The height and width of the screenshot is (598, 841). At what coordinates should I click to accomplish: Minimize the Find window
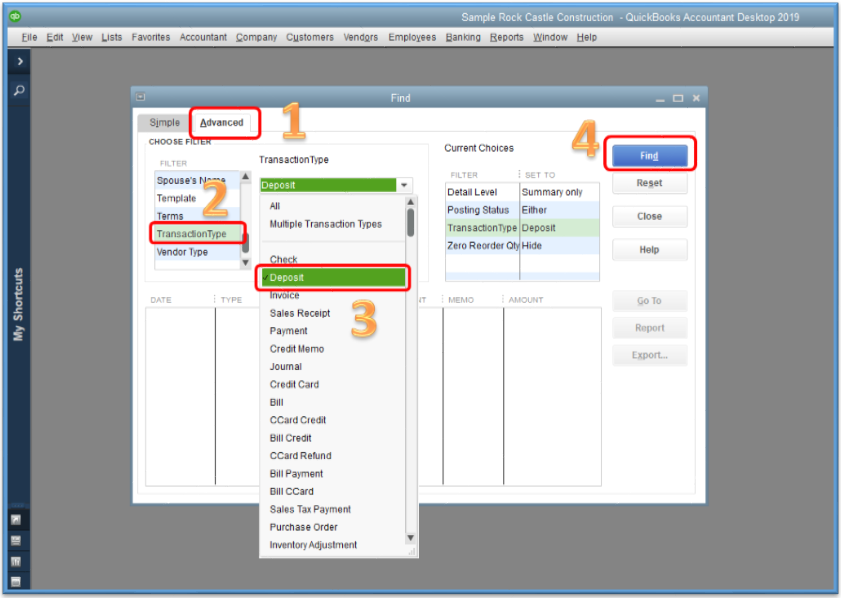click(x=660, y=99)
